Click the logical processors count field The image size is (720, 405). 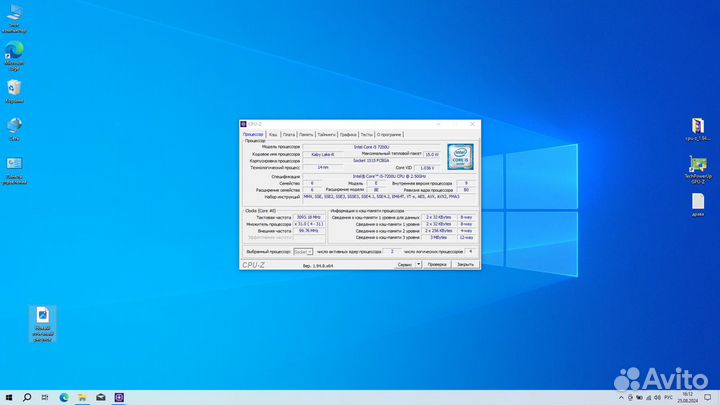(470, 252)
